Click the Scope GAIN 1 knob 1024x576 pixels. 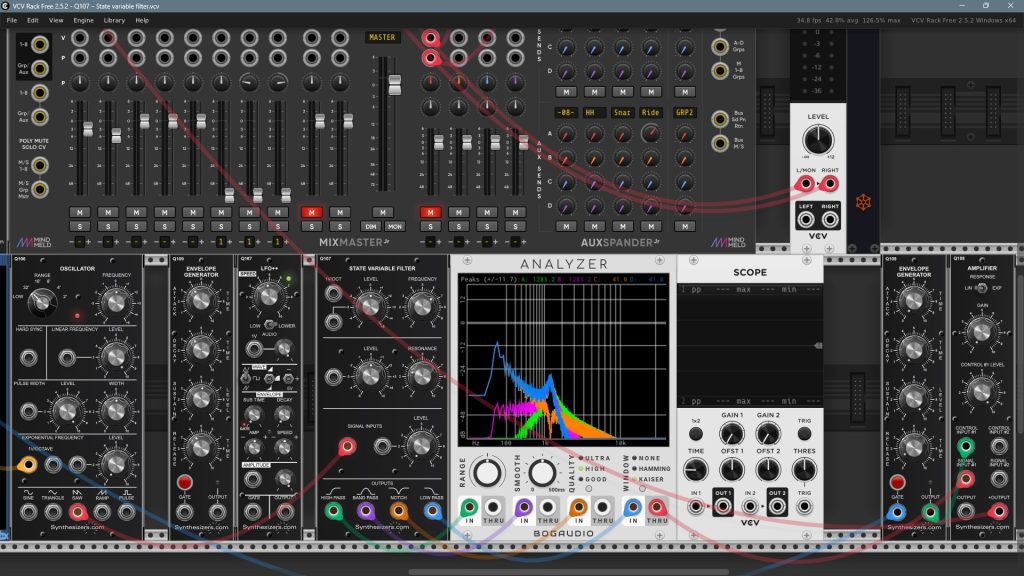pyautogui.click(x=731, y=434)
